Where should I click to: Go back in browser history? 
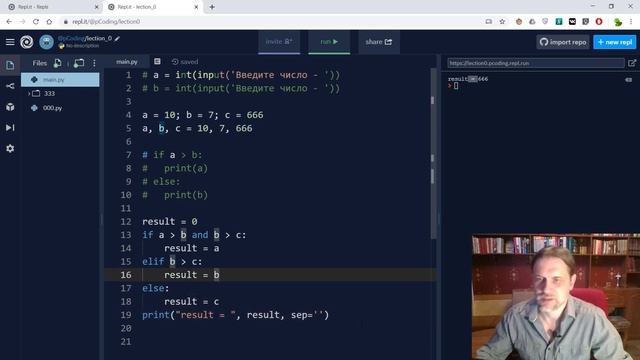coord(9,22)
